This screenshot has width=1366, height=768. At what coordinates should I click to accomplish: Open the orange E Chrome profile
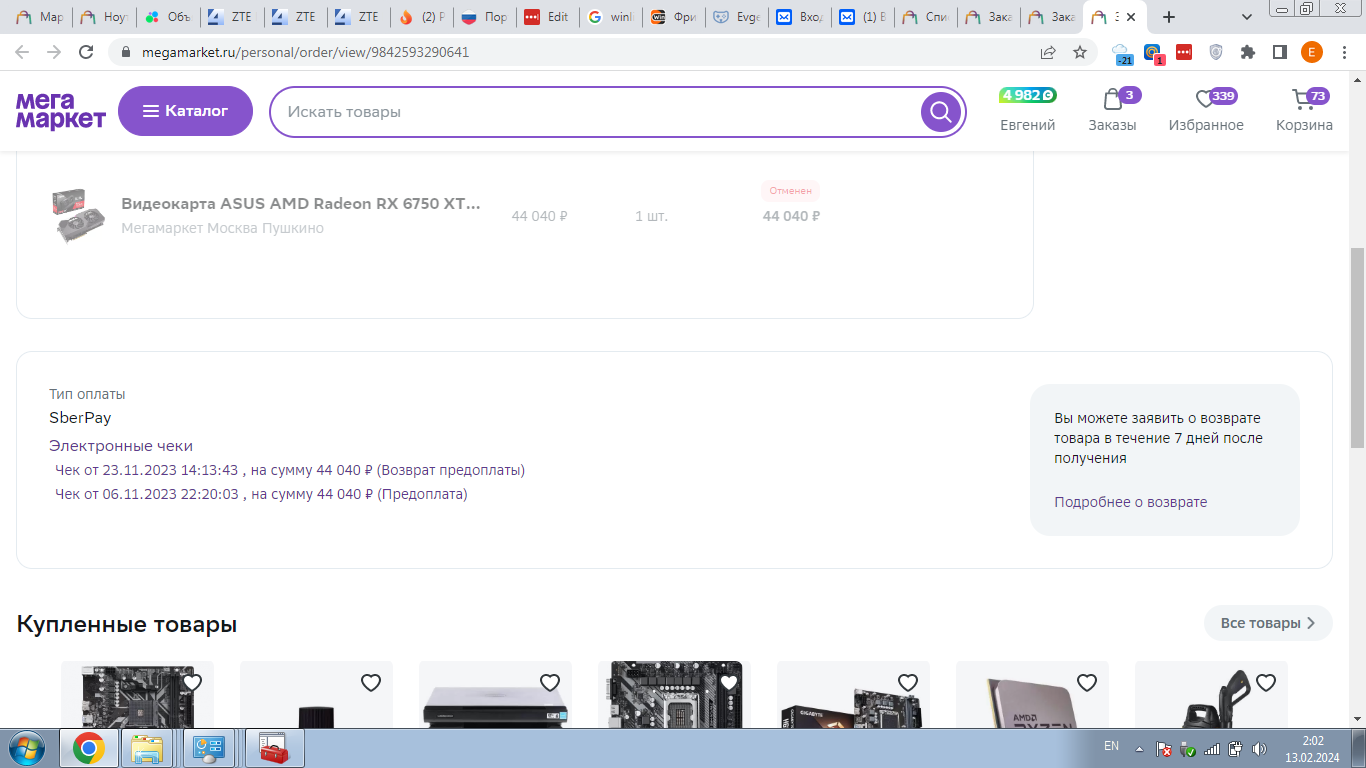1311,52
